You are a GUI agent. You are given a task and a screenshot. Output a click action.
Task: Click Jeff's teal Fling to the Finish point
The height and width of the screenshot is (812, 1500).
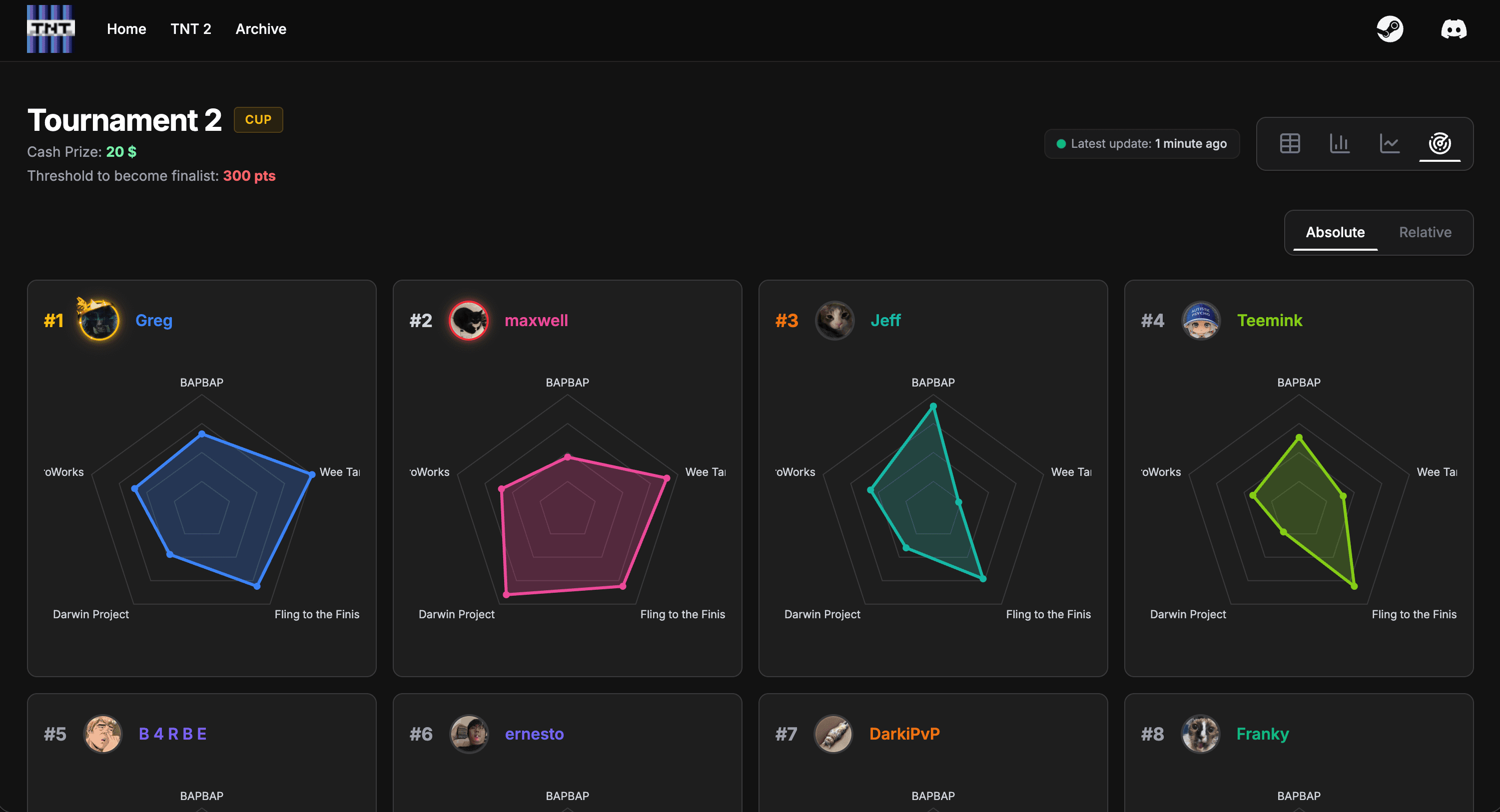983,579
